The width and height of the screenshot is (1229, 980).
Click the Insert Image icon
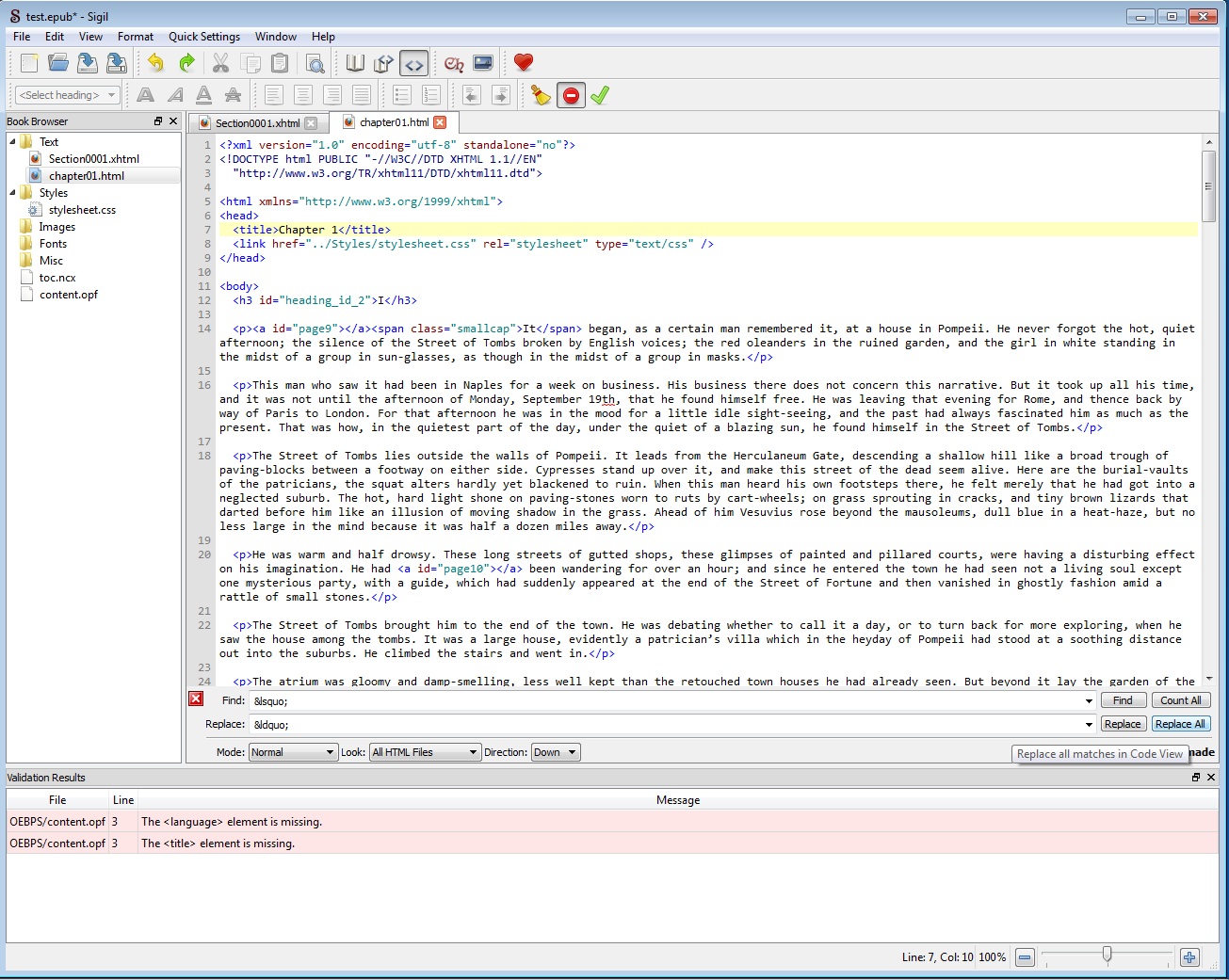483,63
